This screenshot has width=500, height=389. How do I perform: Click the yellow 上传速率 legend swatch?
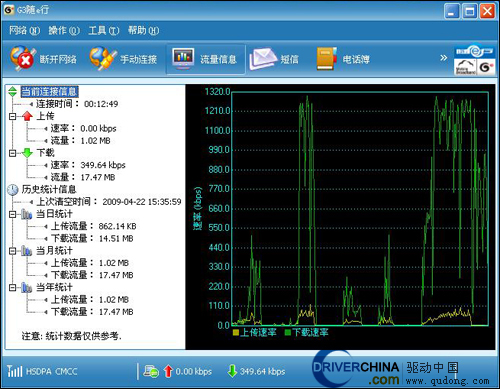point(236,332)
